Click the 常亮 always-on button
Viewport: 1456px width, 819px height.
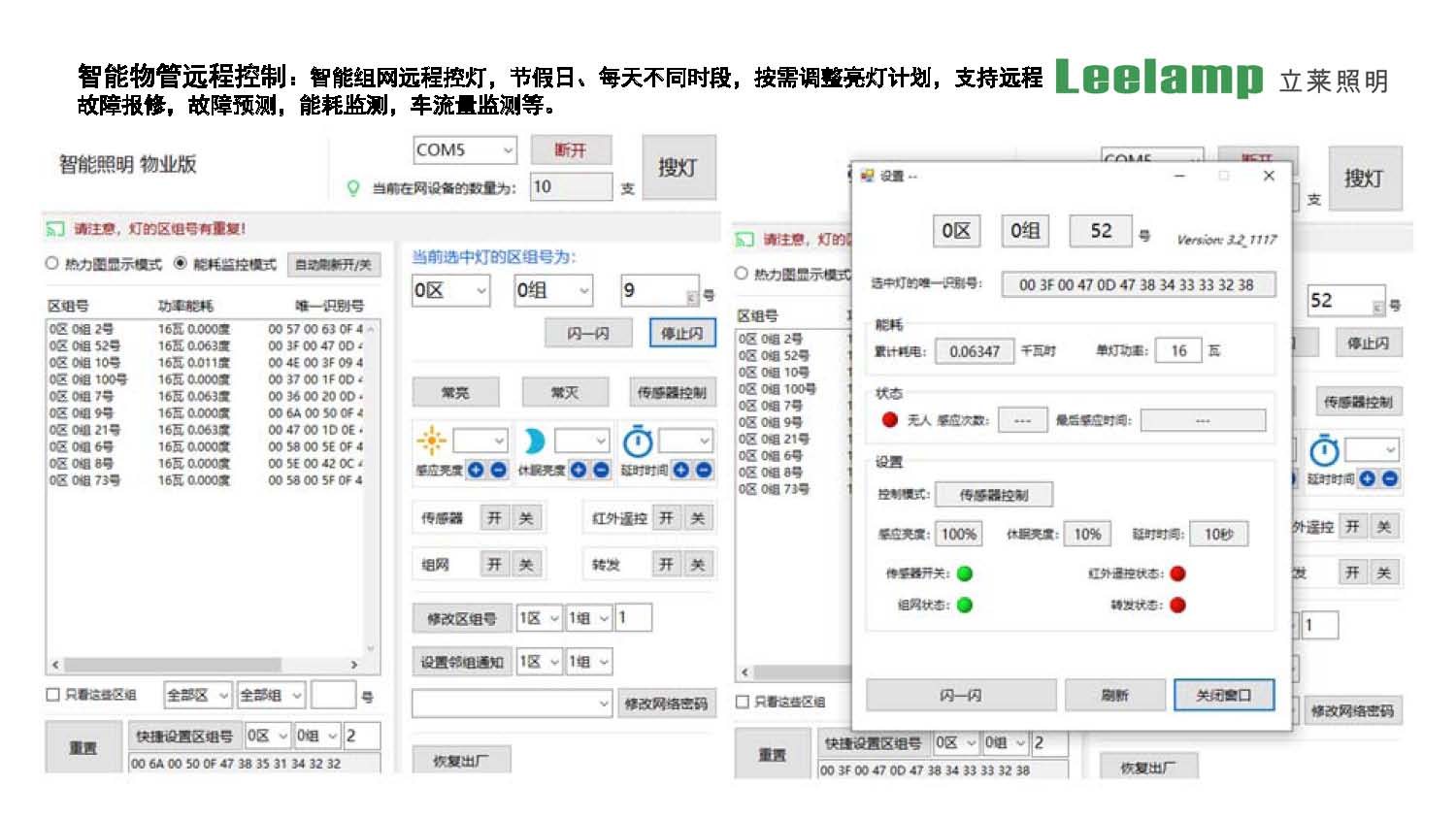[x=455, y=392]
